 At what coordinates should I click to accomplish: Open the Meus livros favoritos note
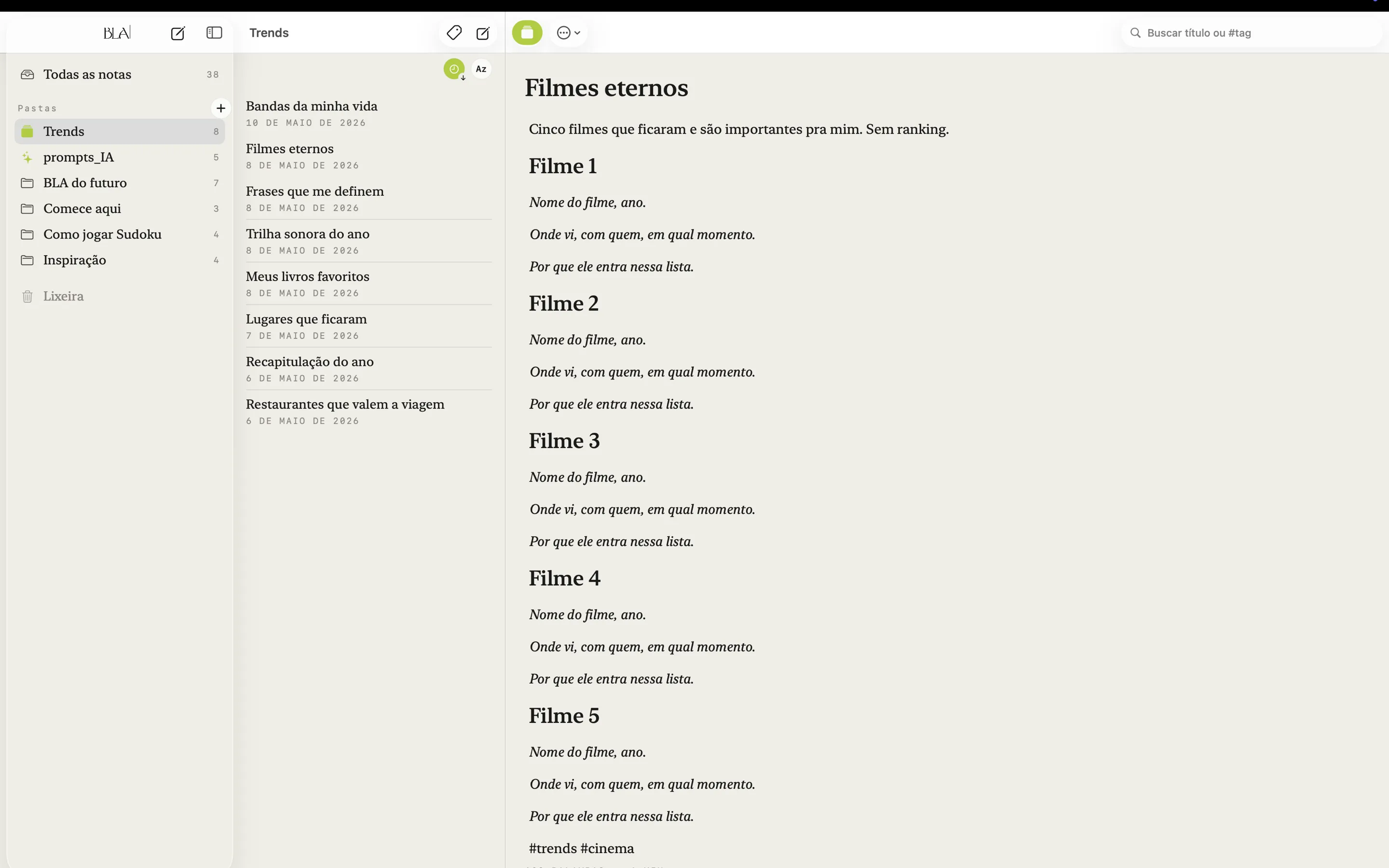point(368,284)
